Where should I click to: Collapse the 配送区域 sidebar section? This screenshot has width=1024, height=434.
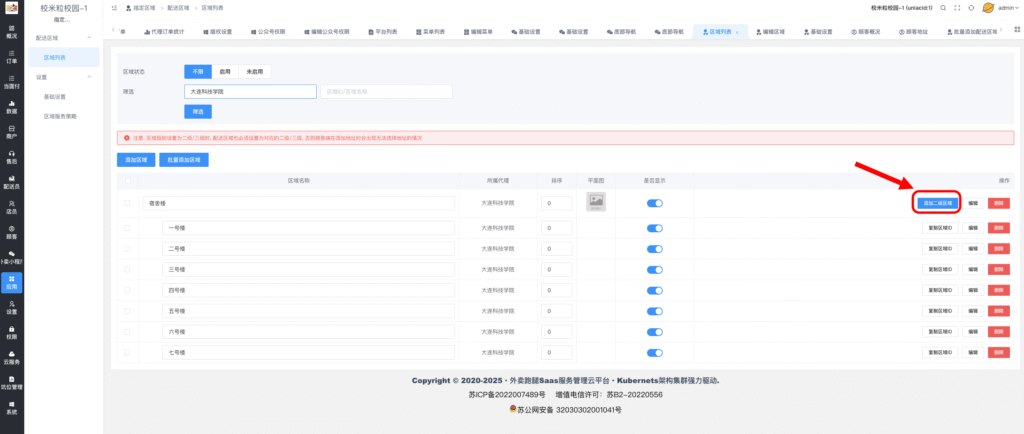coord(89,39)
